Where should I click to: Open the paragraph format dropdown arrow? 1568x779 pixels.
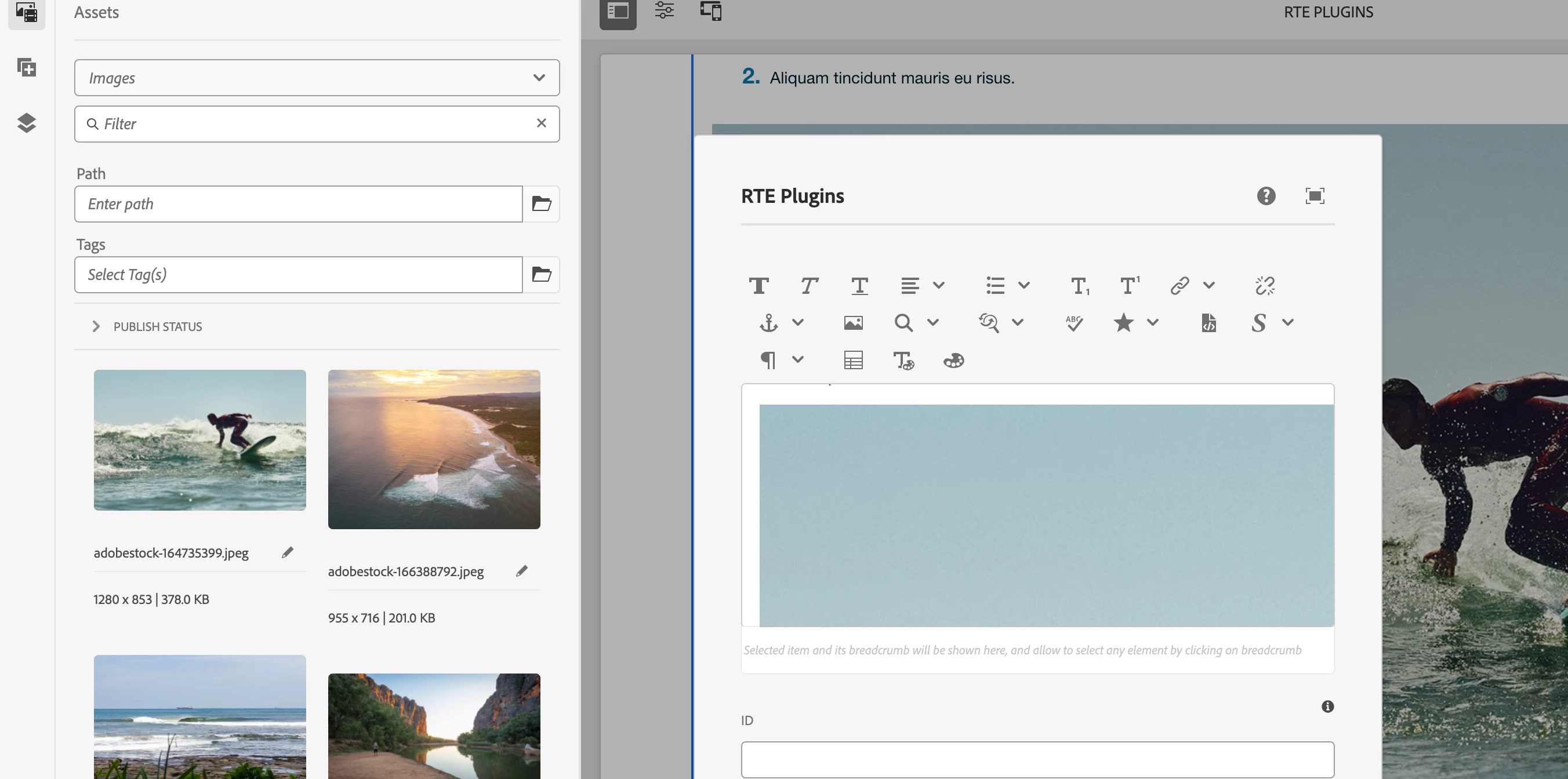pyautogui.click(x=797, y=360)
